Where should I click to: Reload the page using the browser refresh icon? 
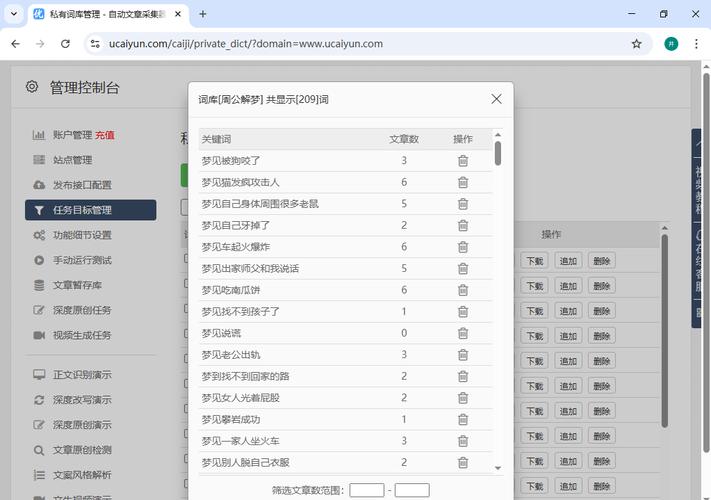coord(65,44)
